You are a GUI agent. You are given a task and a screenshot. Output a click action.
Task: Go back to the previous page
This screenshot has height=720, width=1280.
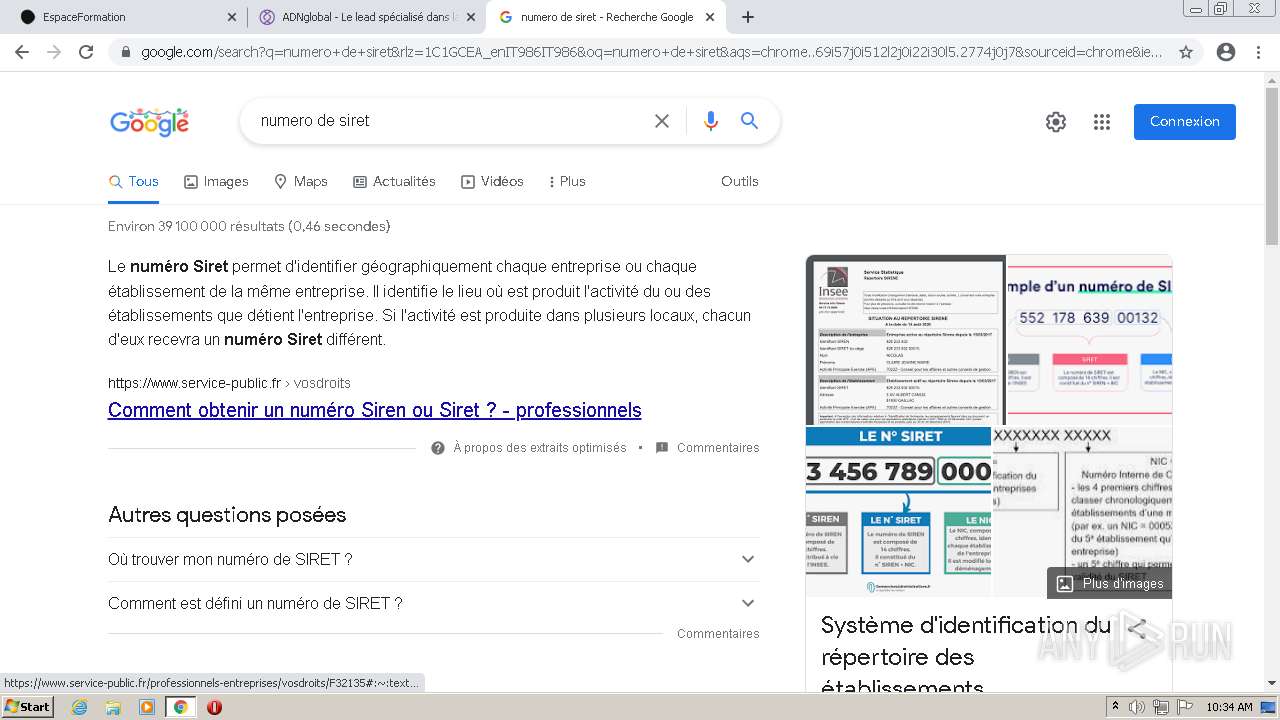pyautogui.click(x=22, y=52)
